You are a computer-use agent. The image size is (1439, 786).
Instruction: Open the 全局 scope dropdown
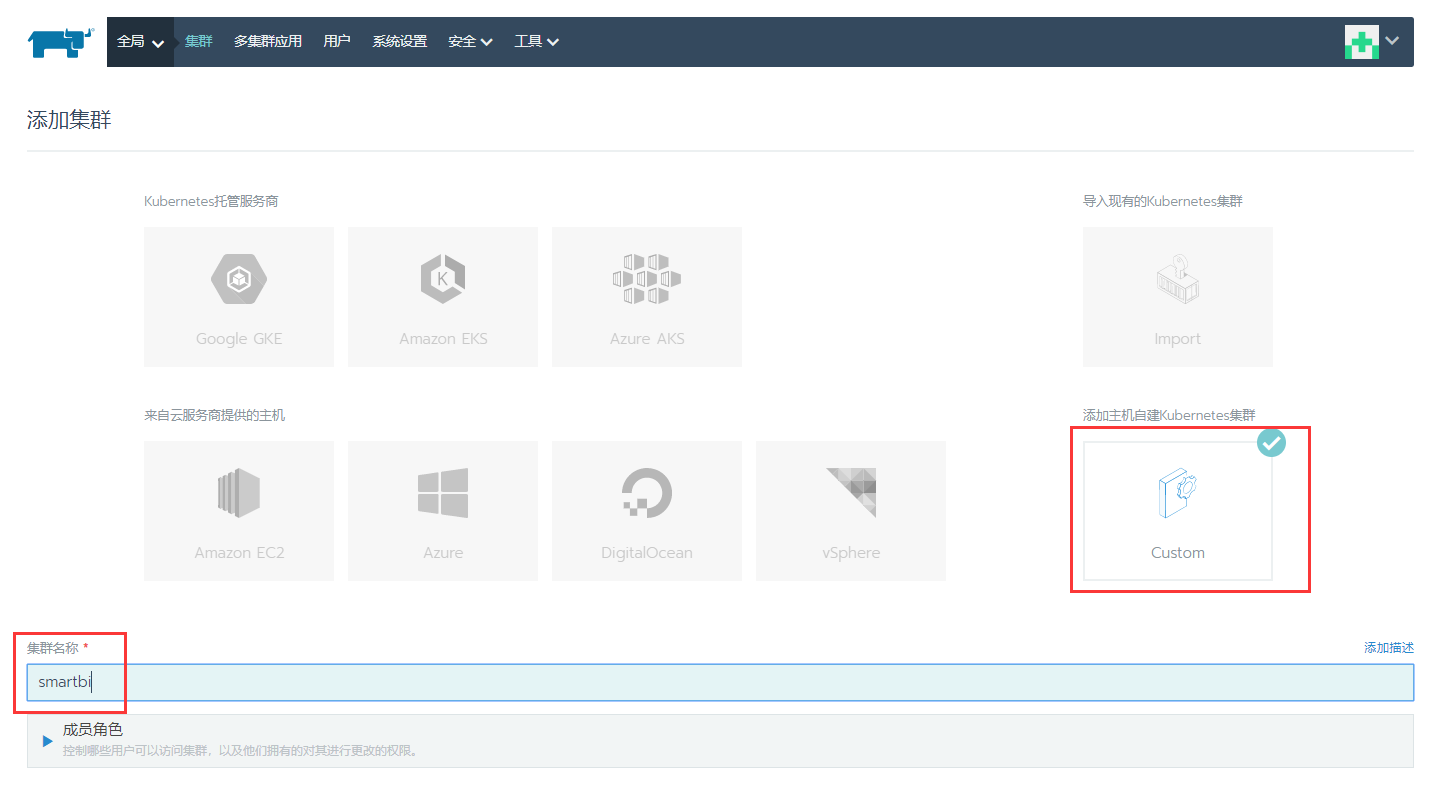[141, 42]
